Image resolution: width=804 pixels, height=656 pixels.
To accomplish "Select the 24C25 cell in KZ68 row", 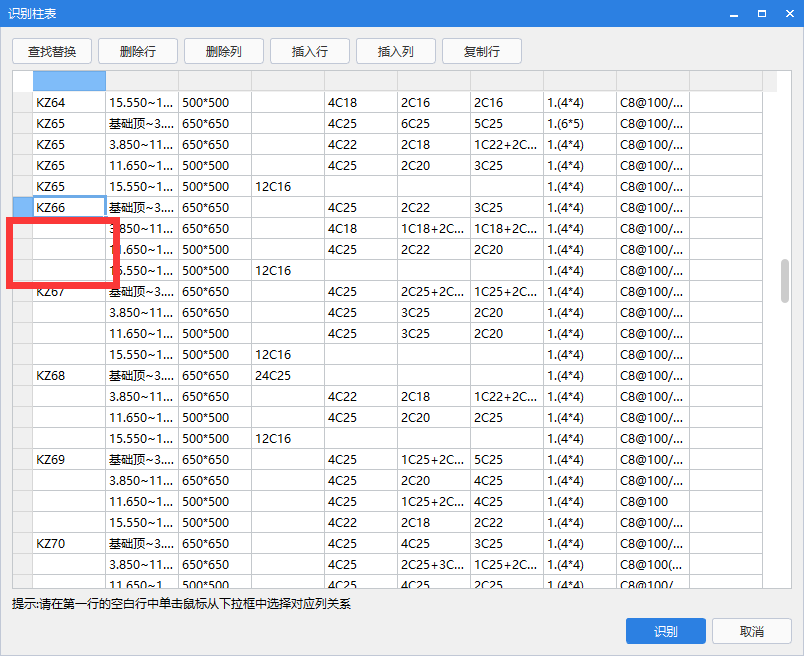I will [x=288, y=376].
